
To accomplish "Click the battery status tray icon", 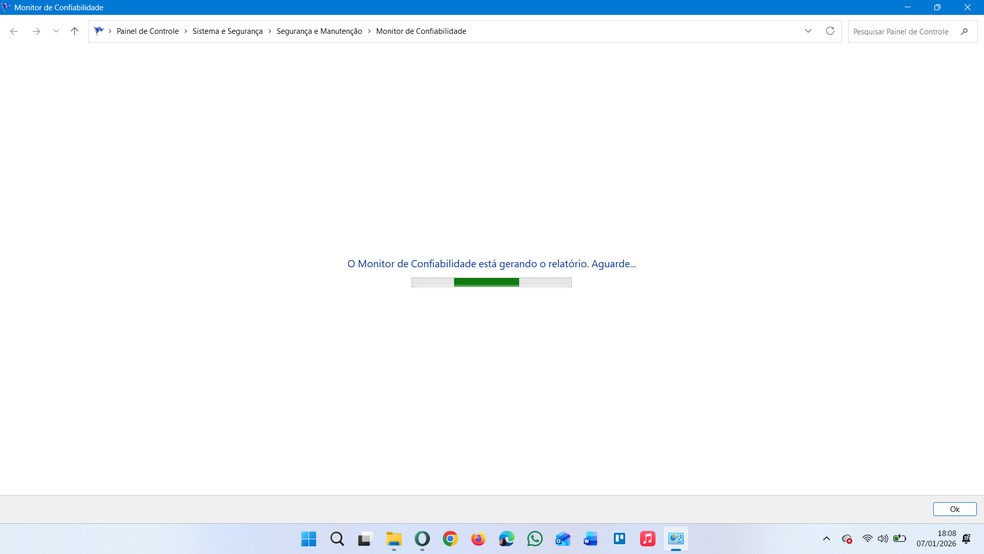I will click(x=900, y=539).
